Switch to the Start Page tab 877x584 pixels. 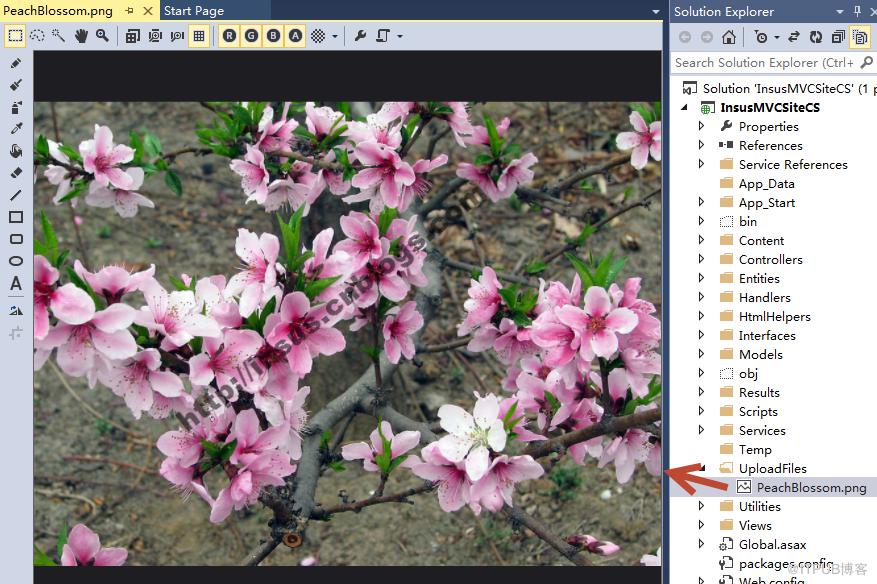tap(194, 11)
